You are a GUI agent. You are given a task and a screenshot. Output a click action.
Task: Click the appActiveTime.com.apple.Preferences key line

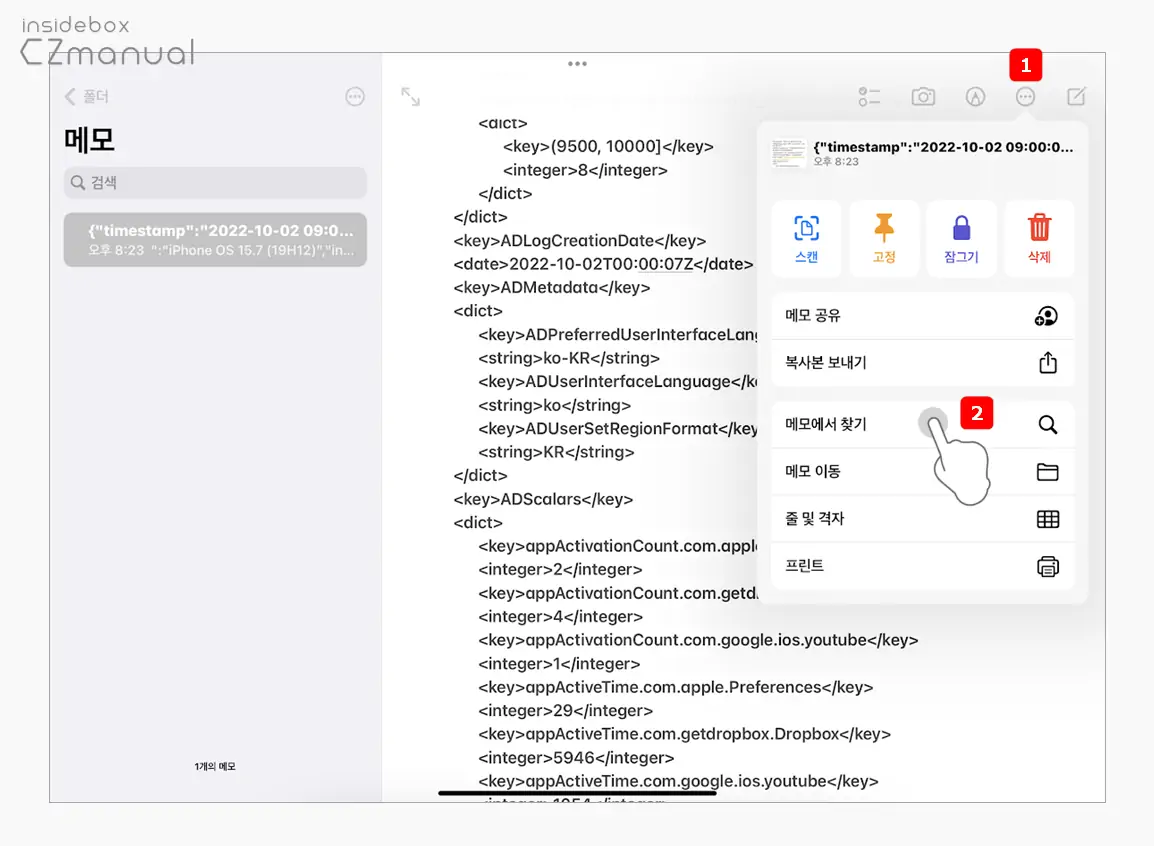tap(676, 687)
